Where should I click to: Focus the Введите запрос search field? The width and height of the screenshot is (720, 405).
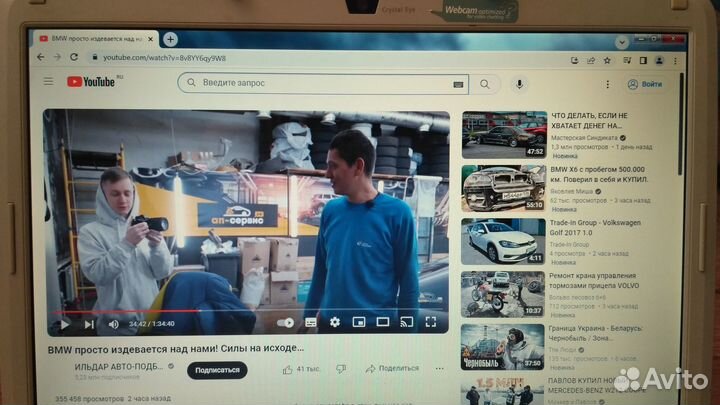[x=323, y=83]
